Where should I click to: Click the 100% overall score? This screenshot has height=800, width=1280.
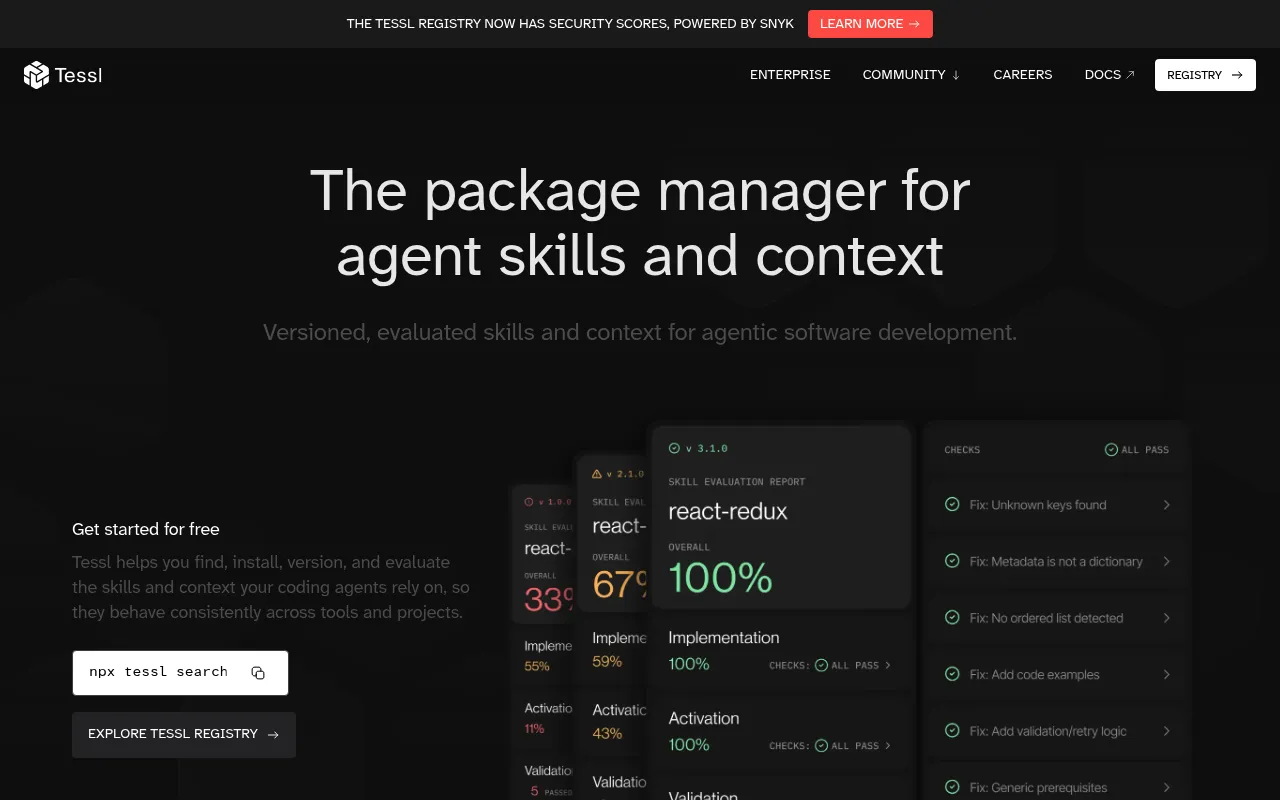tap(720, 578)
